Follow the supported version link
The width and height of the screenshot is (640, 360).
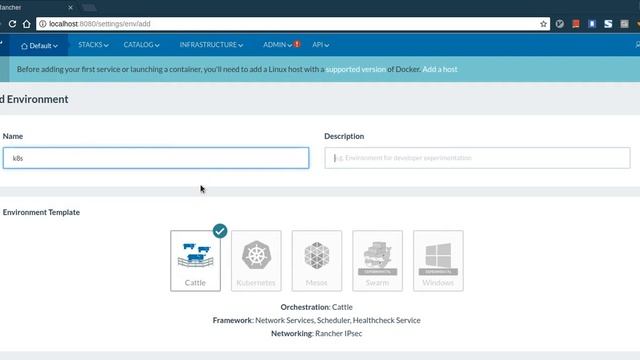pyautogui.click(x=356, y=69)
